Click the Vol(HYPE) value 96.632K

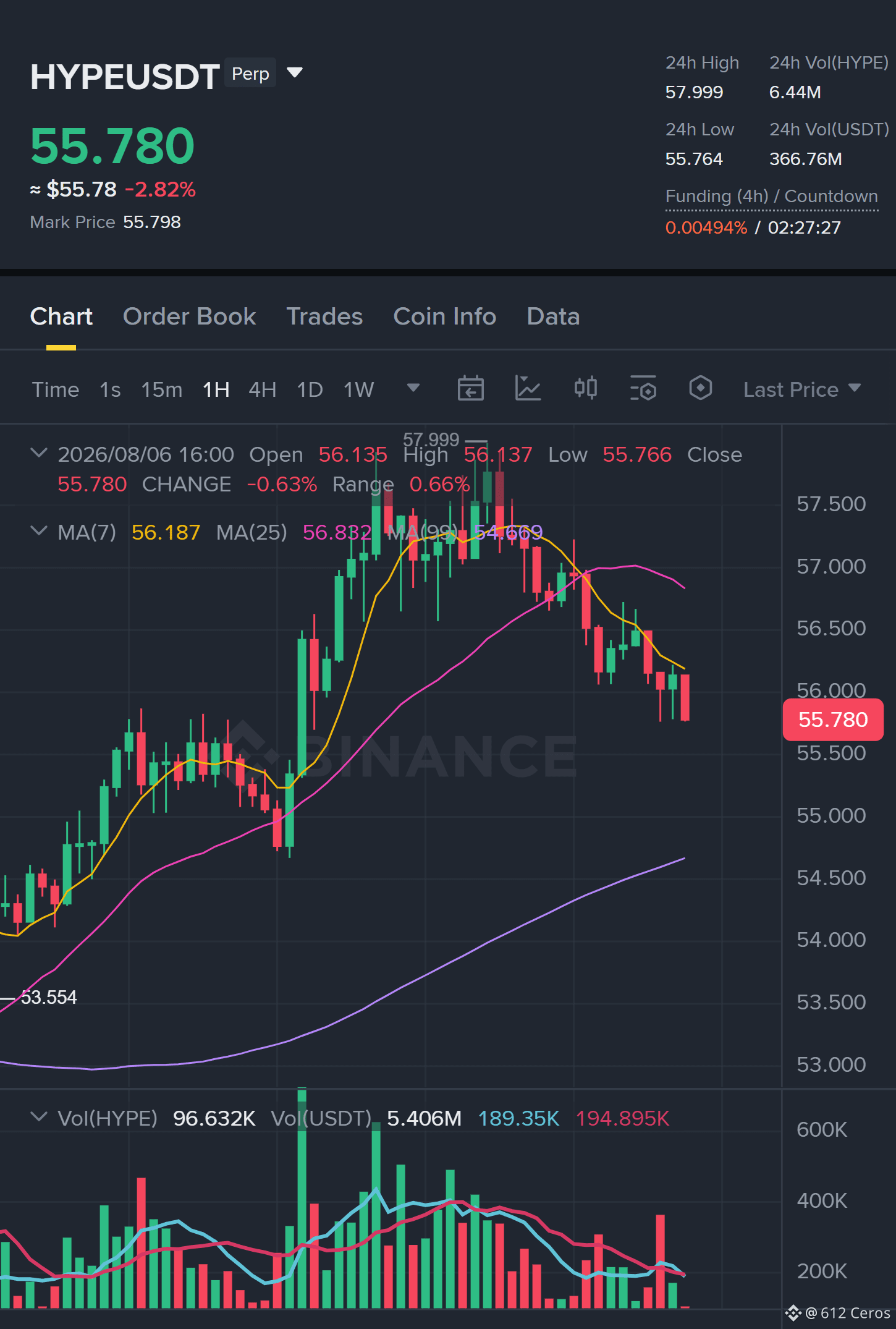pyautogui.click(x=214, y=1118)
